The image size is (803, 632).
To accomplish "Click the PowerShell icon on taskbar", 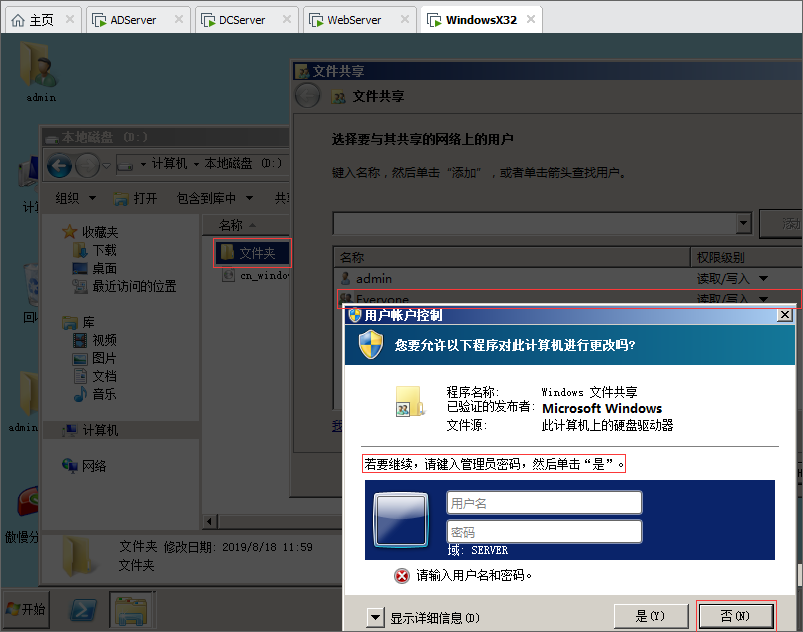I will point(83,610).
